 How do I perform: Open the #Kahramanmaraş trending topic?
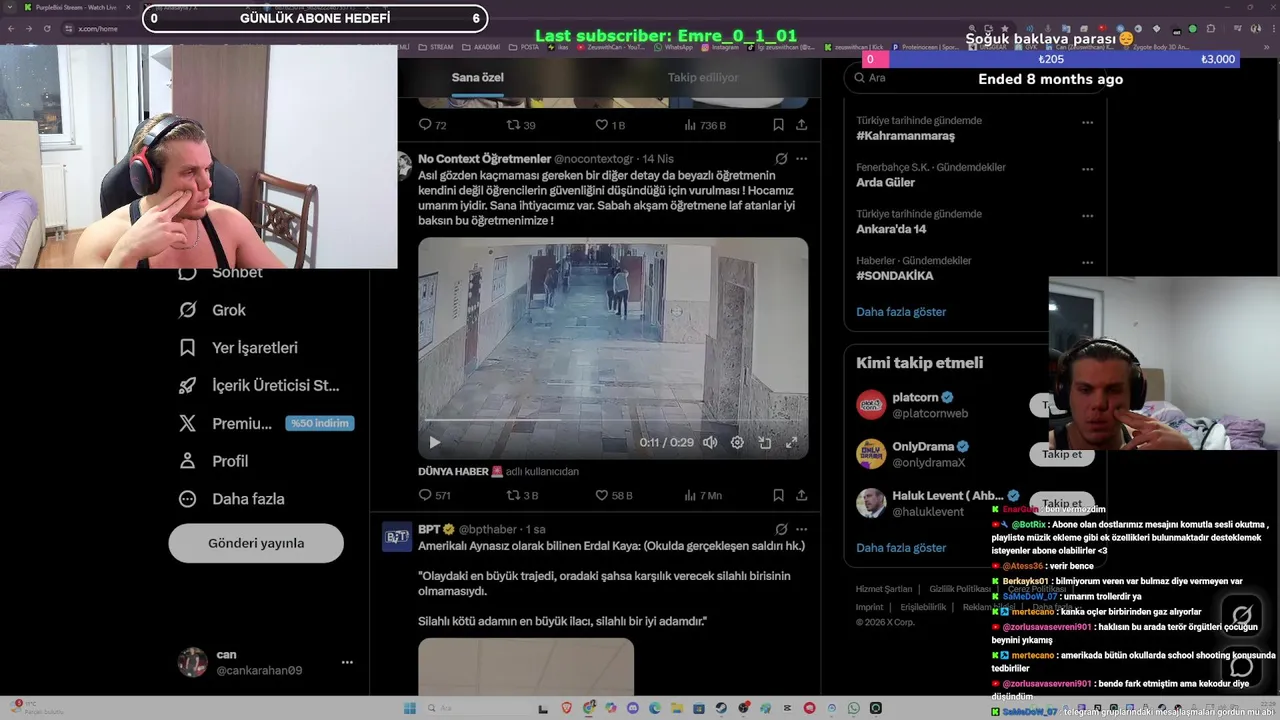point(905,136)
